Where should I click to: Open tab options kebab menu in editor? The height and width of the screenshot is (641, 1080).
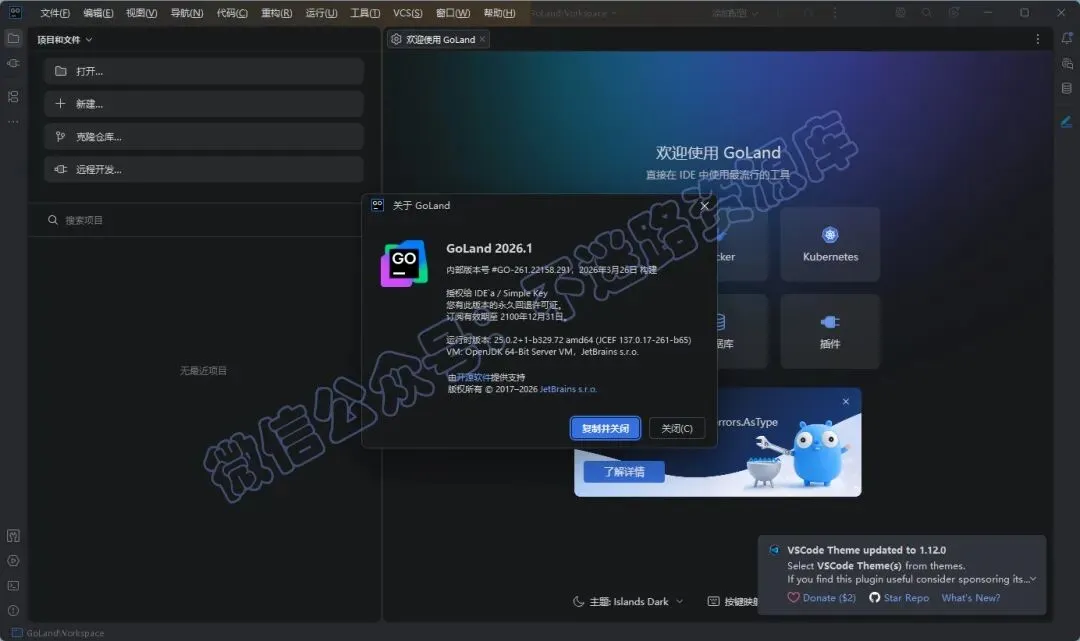tap(1038, 39)
